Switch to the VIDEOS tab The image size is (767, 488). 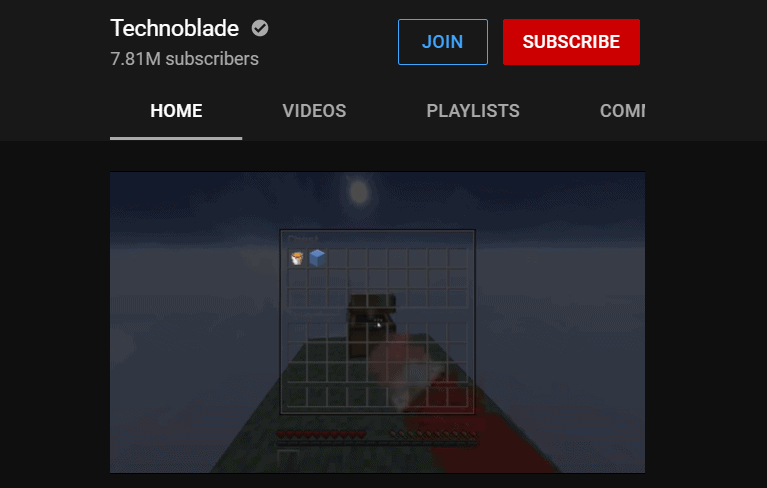314,111
